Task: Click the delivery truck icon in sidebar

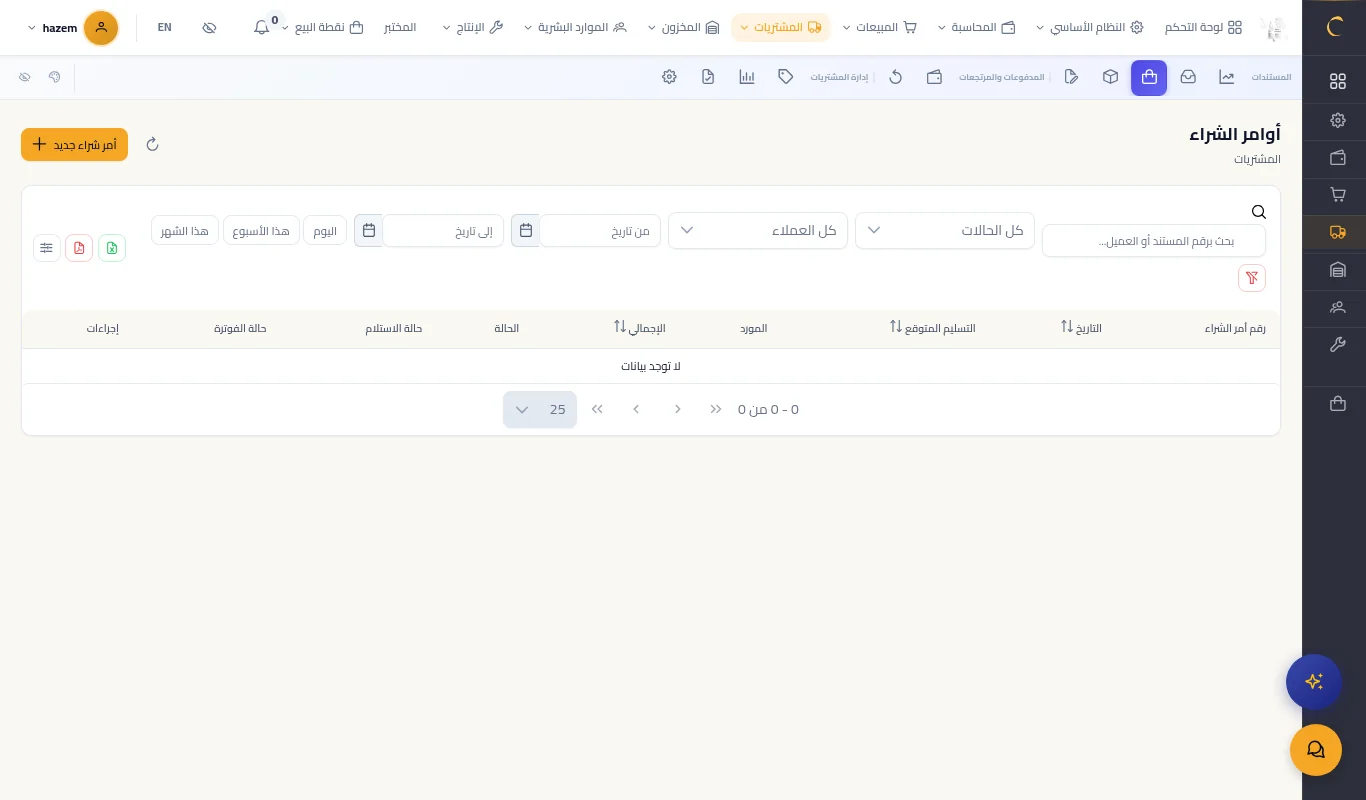Action: (1338, 232)
